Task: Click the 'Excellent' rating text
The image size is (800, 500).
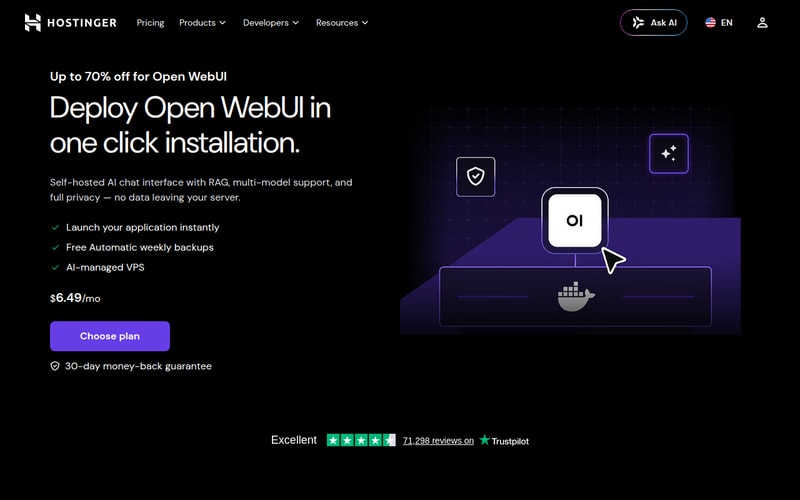Action: click(x=293, y=440)
